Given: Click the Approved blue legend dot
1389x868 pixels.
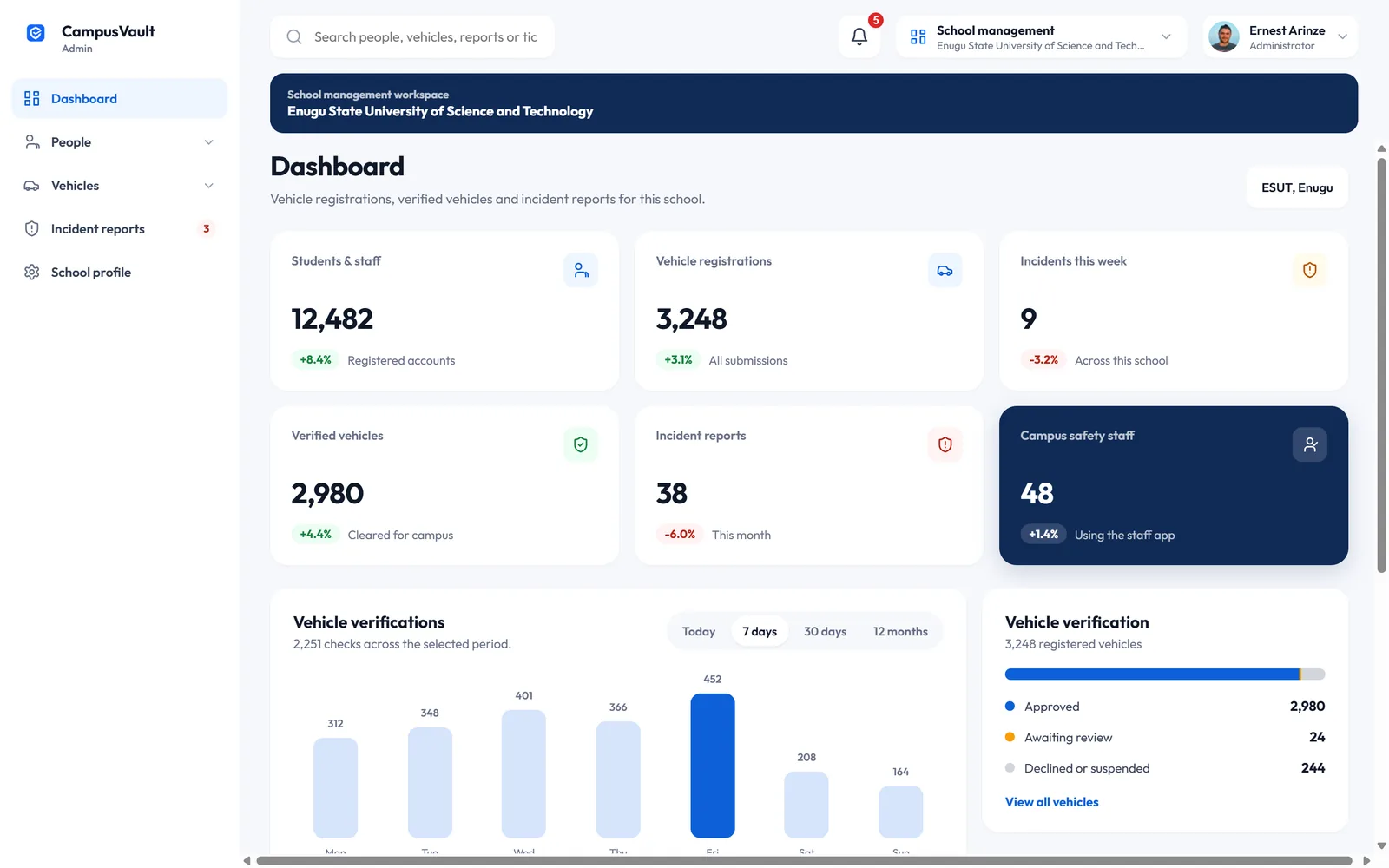Looking at the screenshot, I should coord(1010,707).
